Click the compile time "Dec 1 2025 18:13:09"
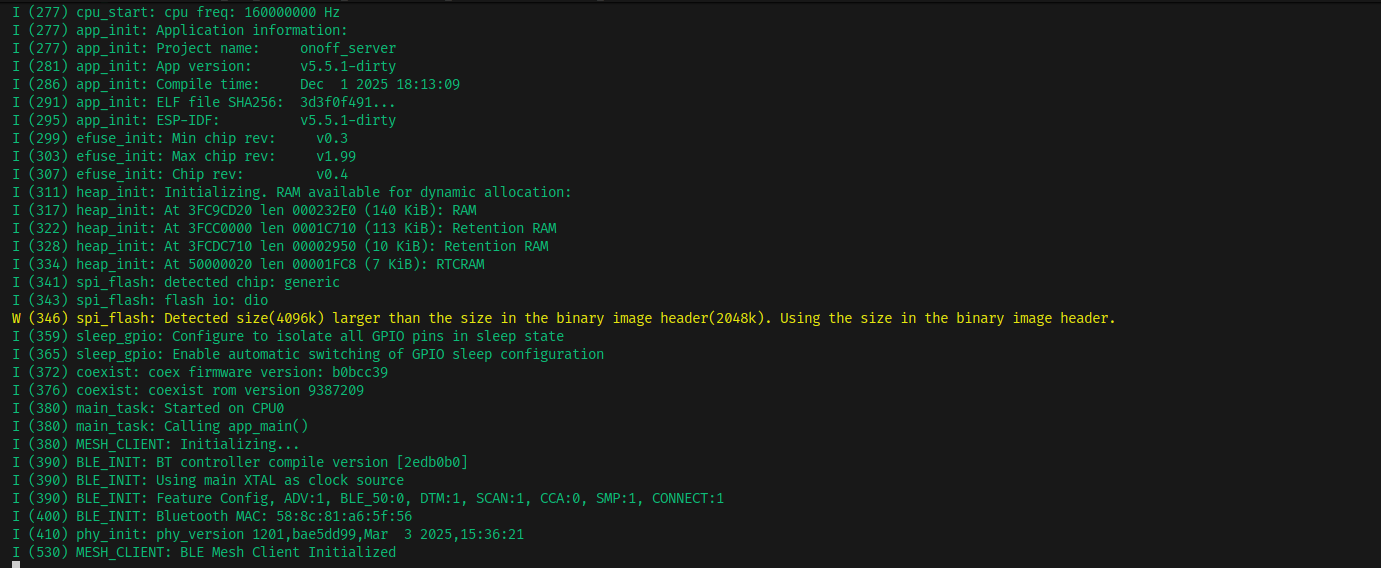 point(379,84)
